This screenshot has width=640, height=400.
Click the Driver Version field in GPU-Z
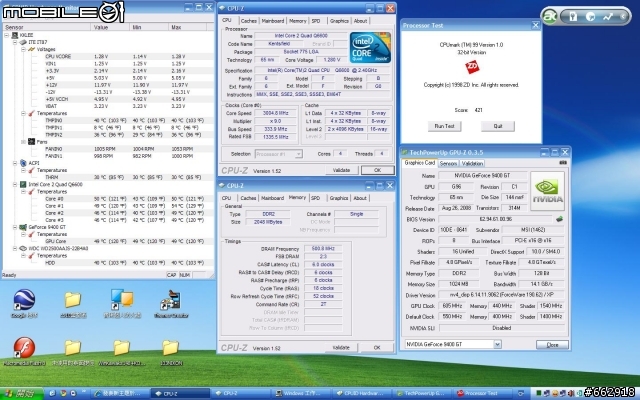502,295
